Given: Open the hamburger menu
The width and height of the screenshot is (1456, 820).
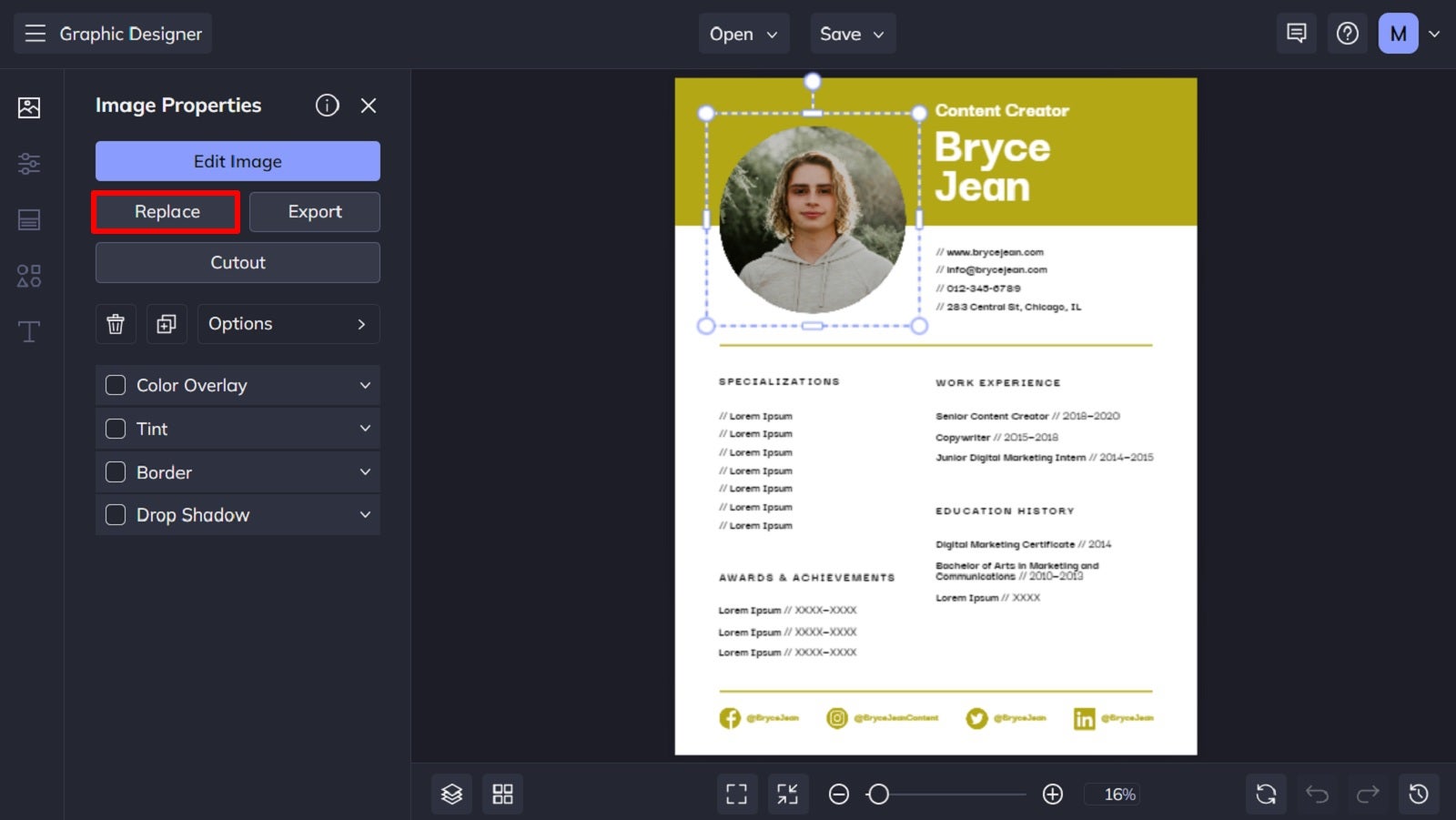Looking at the screenshot, I should [x=35, y=33].
